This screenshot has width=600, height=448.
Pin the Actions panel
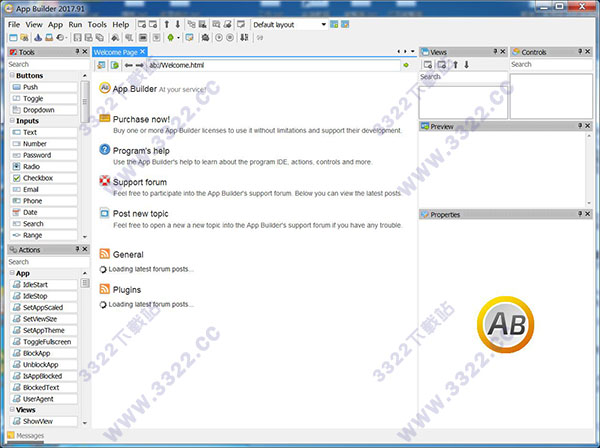pos(77,249)
